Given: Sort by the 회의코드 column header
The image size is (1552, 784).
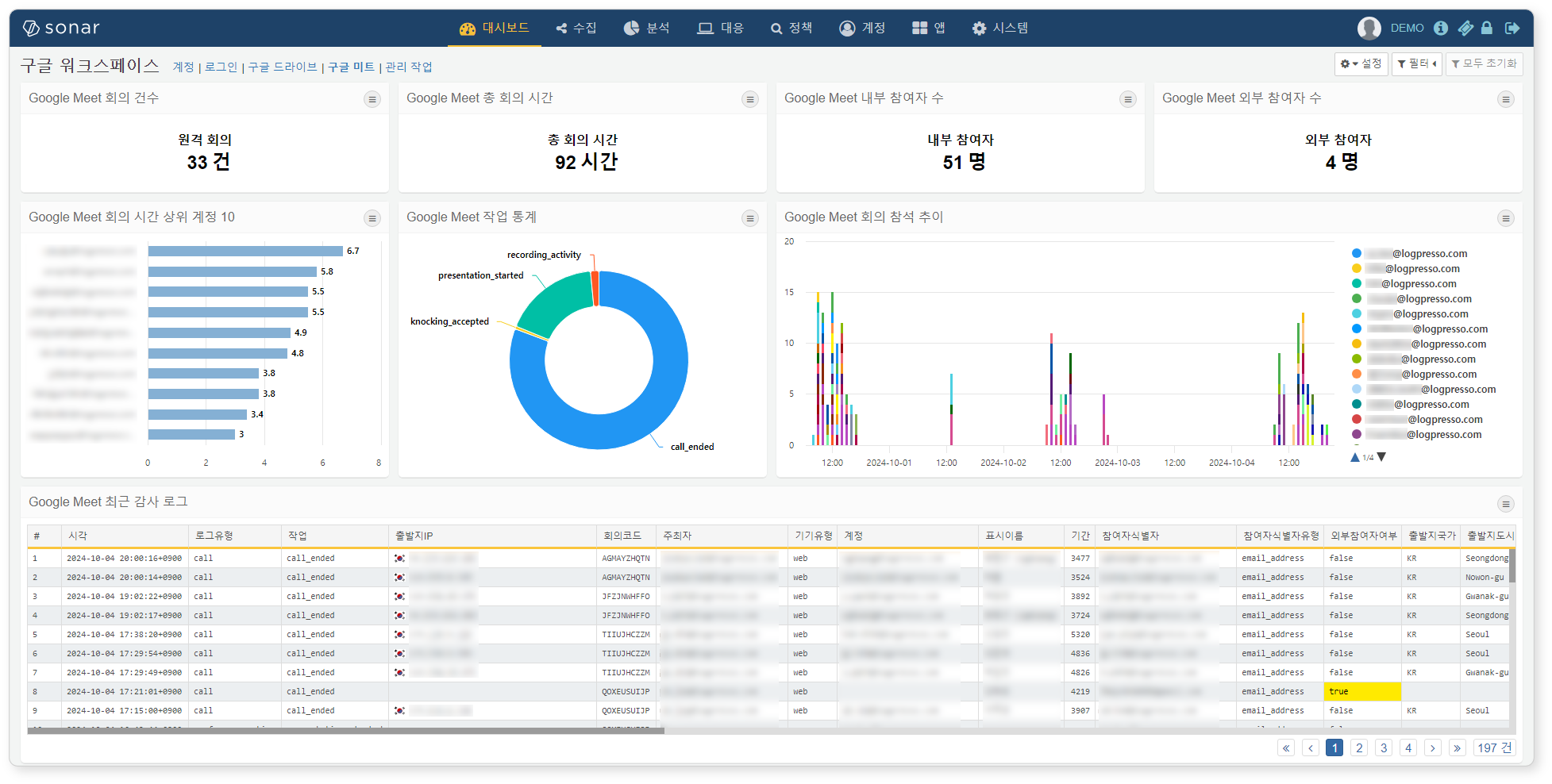Looking at the screenshot, I should (x=626, y=536).
